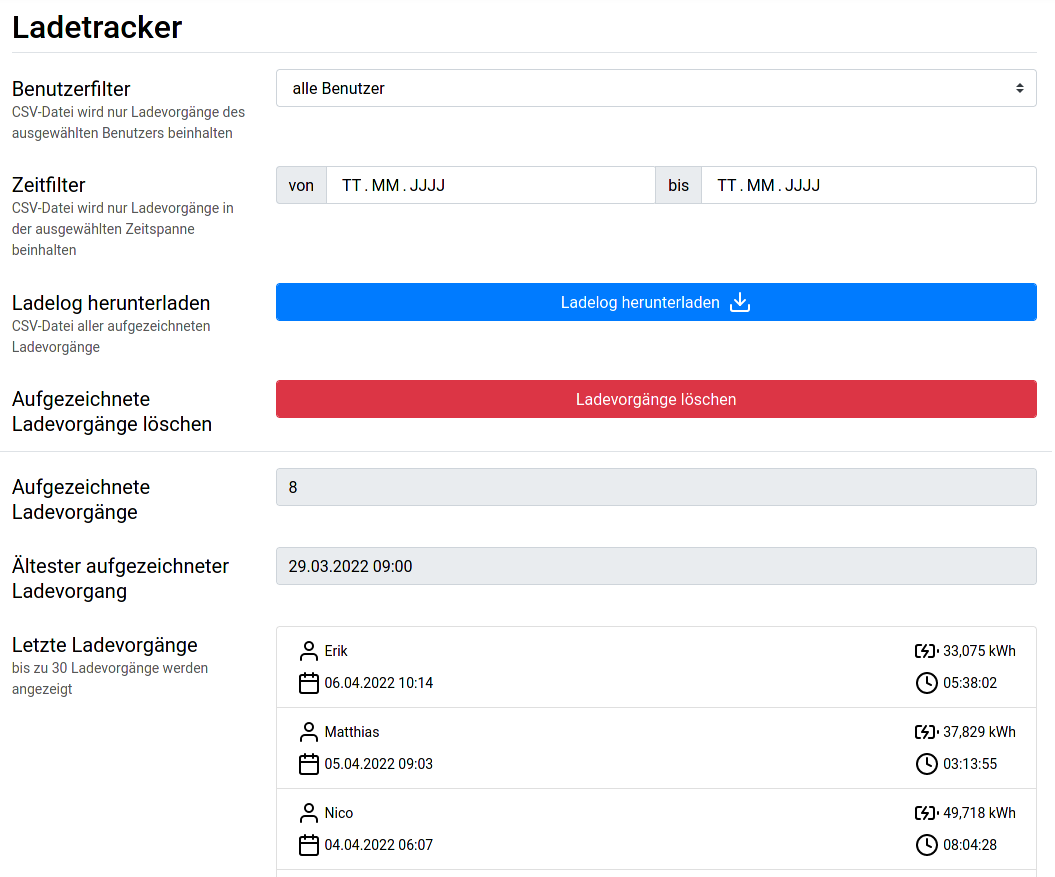Open the Benutzerfilter 'alle Benutzer' dropdown
Viewport: 1055px width, 877px height.
tap(656, 88)
